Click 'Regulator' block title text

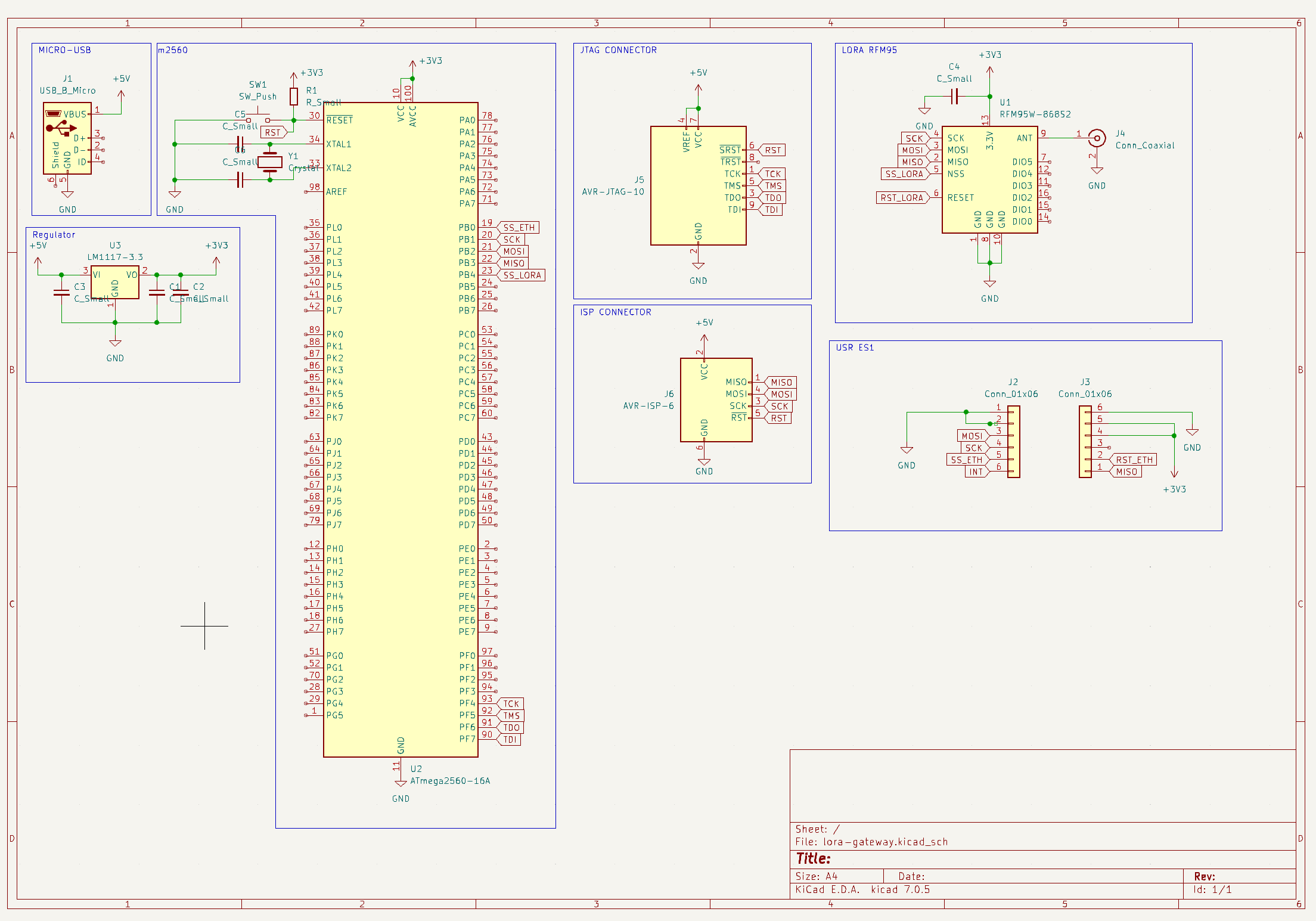coord(54,235)
